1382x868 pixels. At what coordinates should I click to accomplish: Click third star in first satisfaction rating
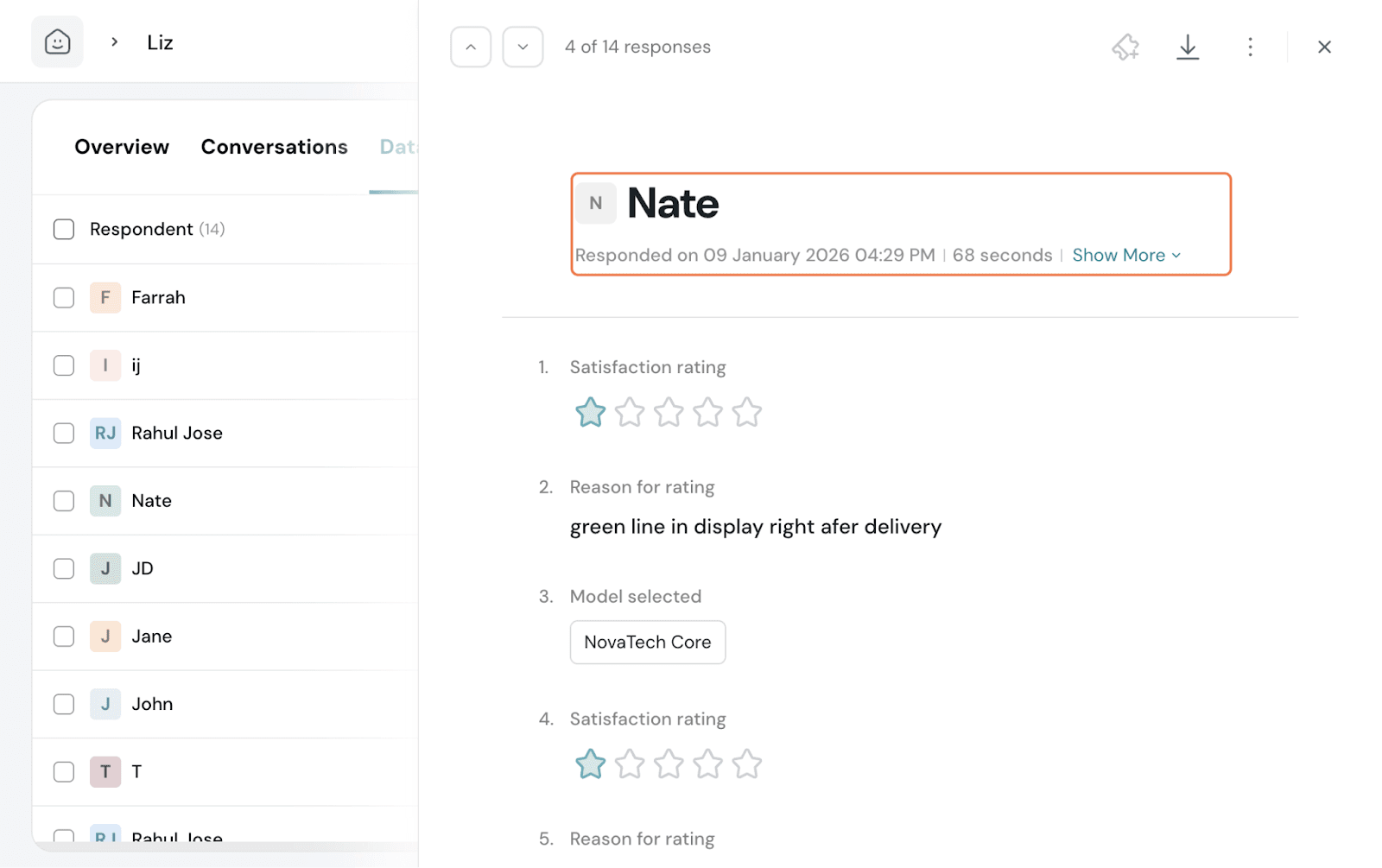point(669,413)
